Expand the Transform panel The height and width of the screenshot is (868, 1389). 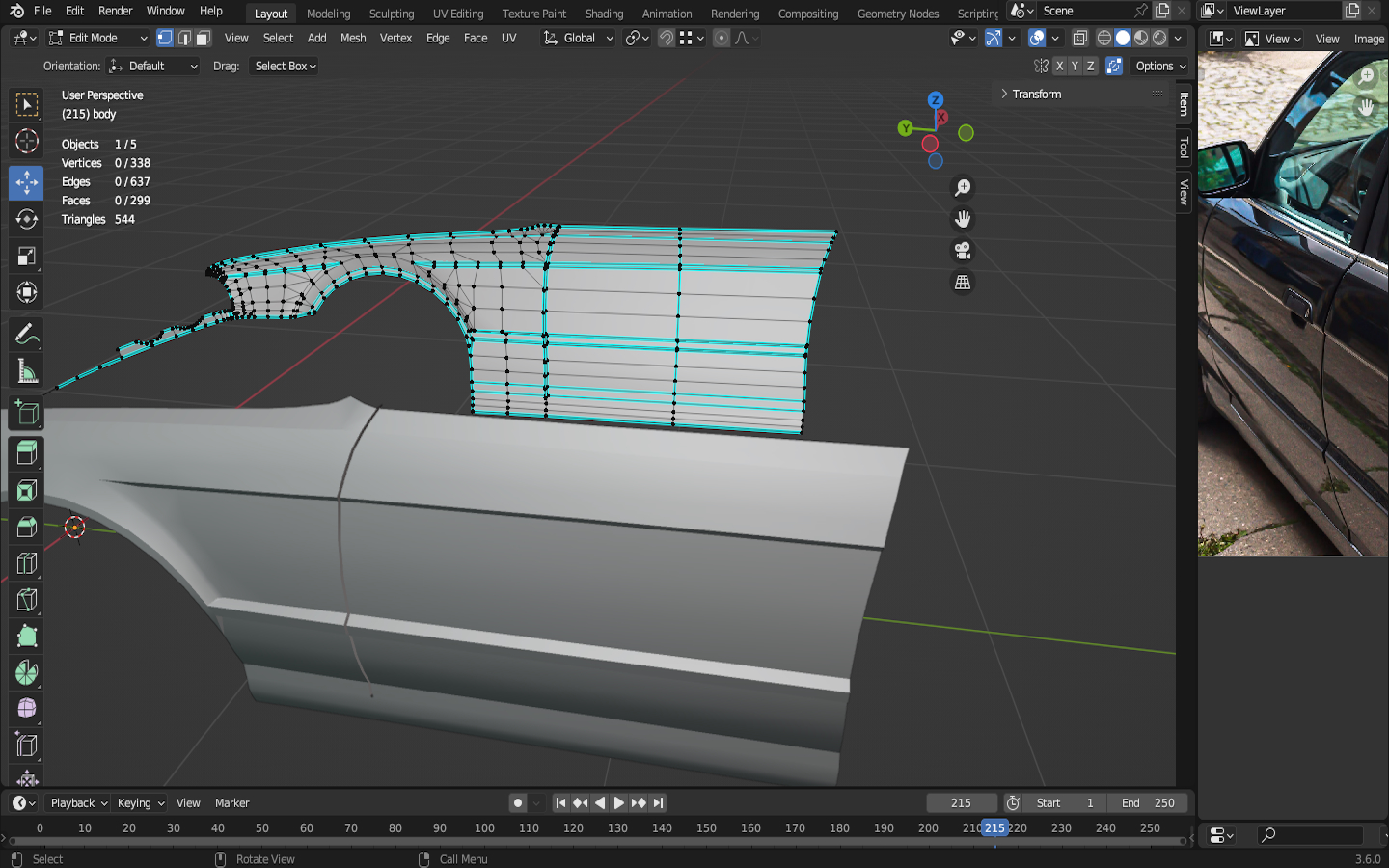[x=1036, y=94]
